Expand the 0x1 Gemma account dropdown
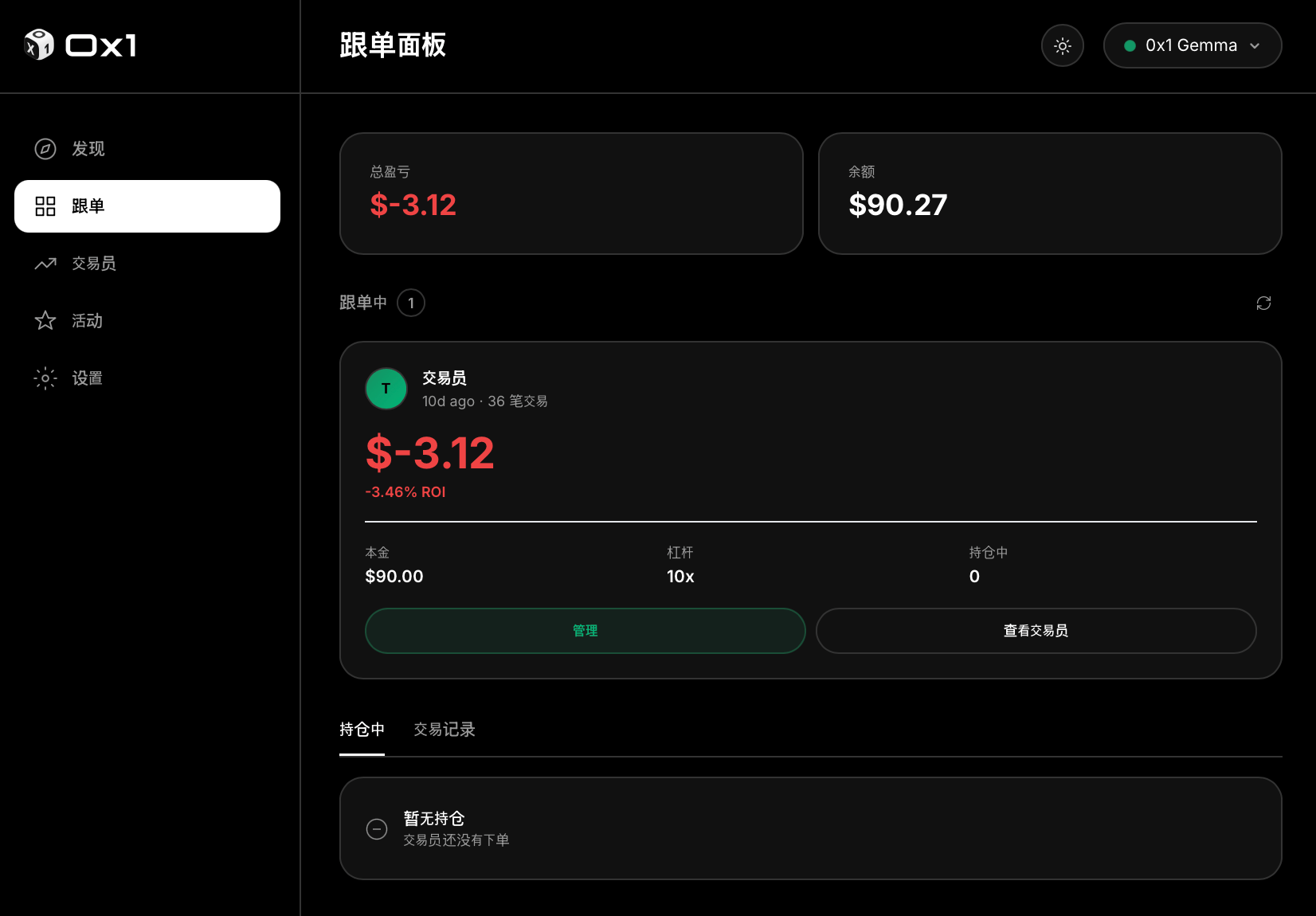This screenshot has width=1316, height=916. tap(1193, 45)
